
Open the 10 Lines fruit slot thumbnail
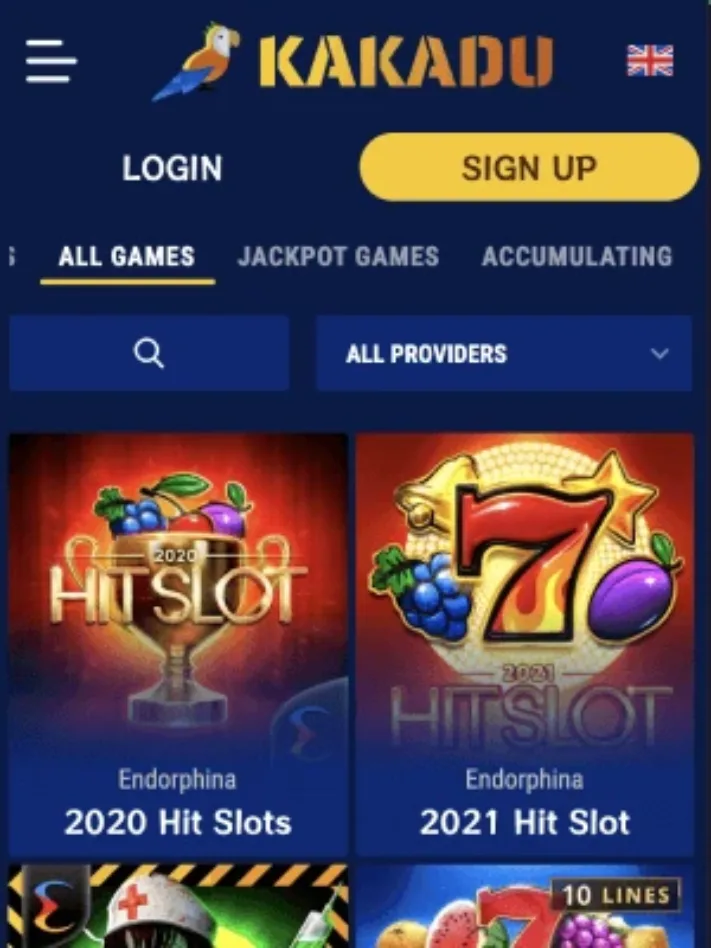pos(525,906)
